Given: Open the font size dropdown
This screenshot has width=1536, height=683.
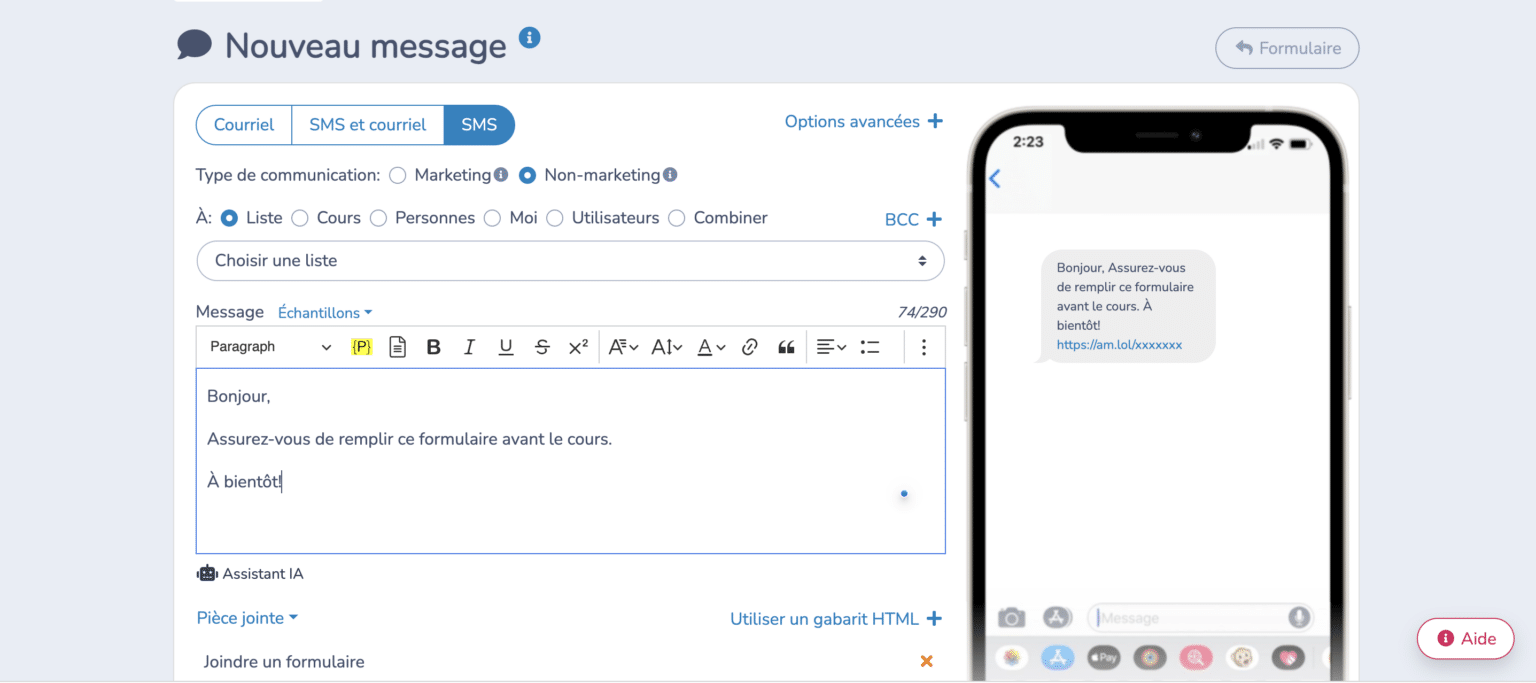Looking at the screenshot, I should point(667,347).
